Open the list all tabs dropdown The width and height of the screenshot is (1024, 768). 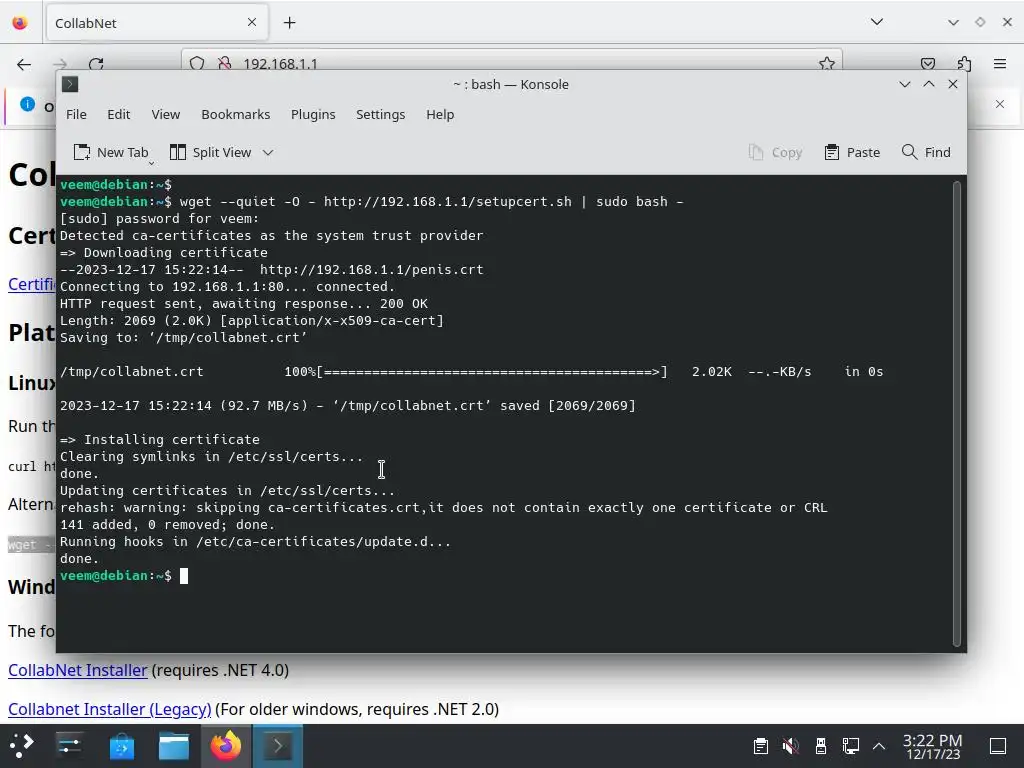[877, 22]
